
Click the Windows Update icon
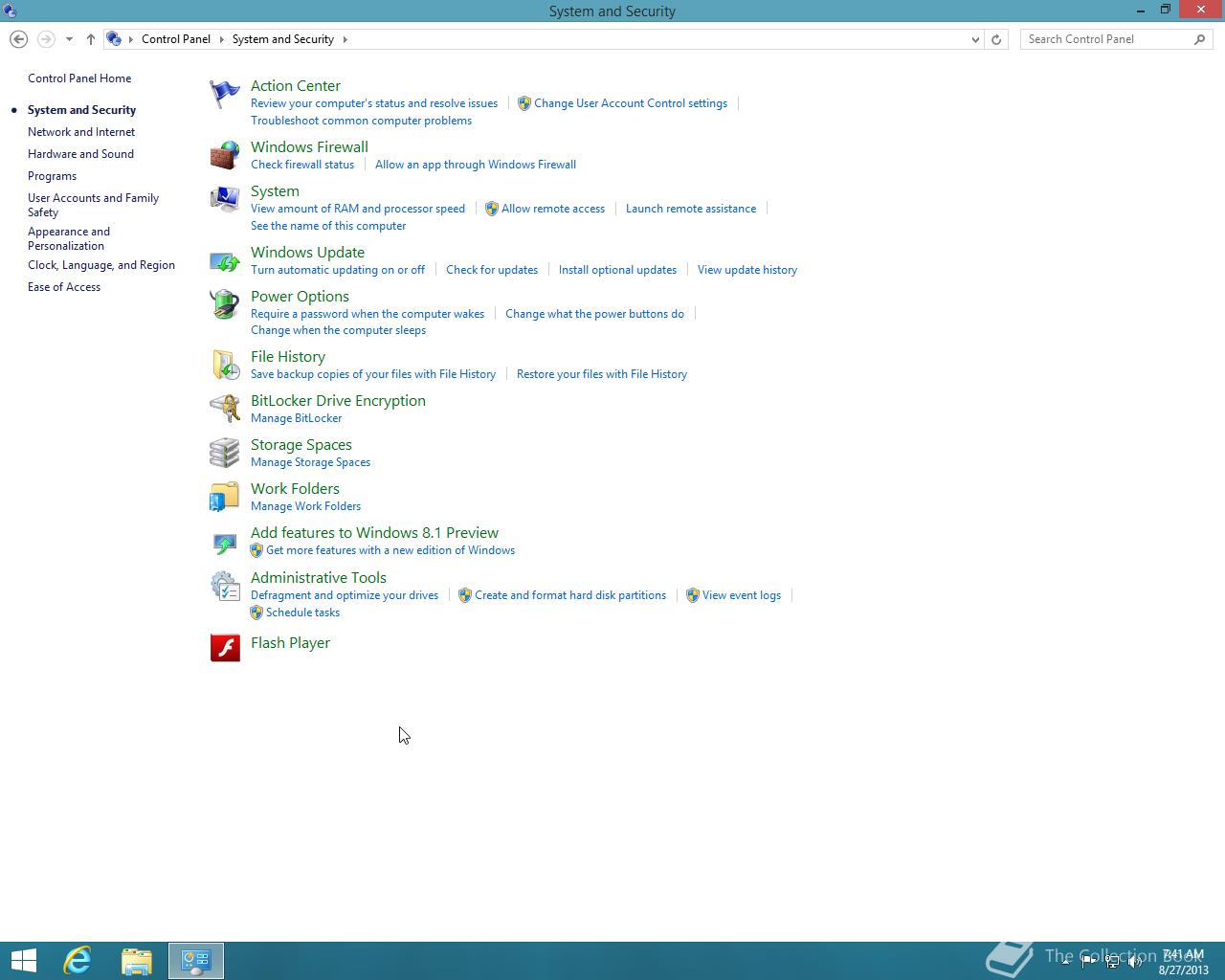(x=225, y=260)
